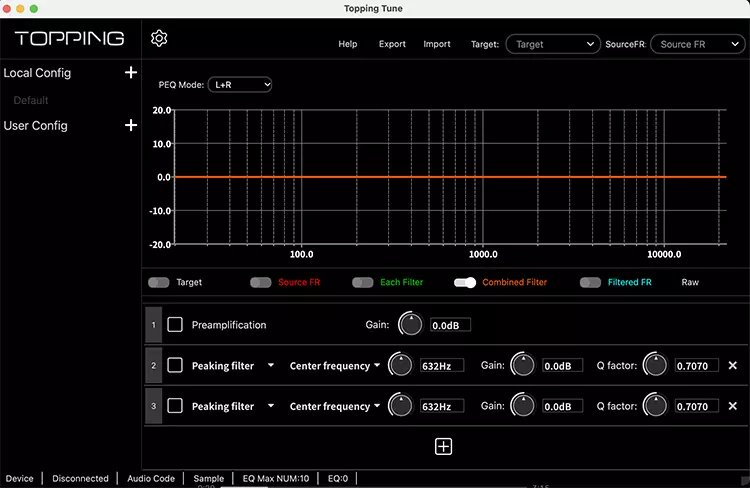
Task: Add a new Local Config with plus
Action: click(131, 72)
